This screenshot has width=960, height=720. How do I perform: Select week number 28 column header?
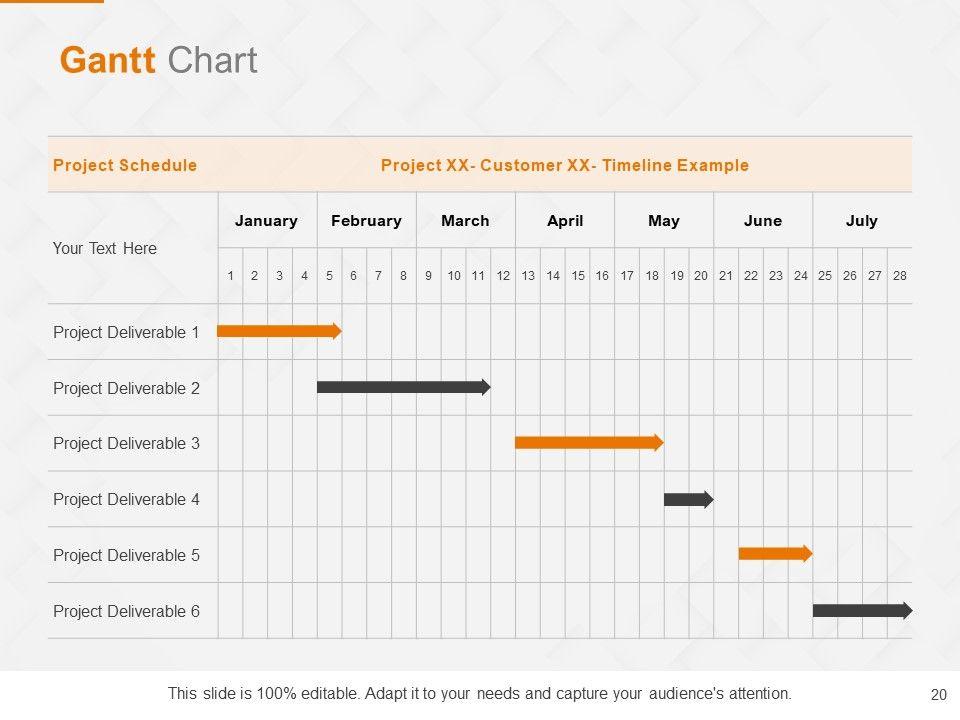(900, 276)
